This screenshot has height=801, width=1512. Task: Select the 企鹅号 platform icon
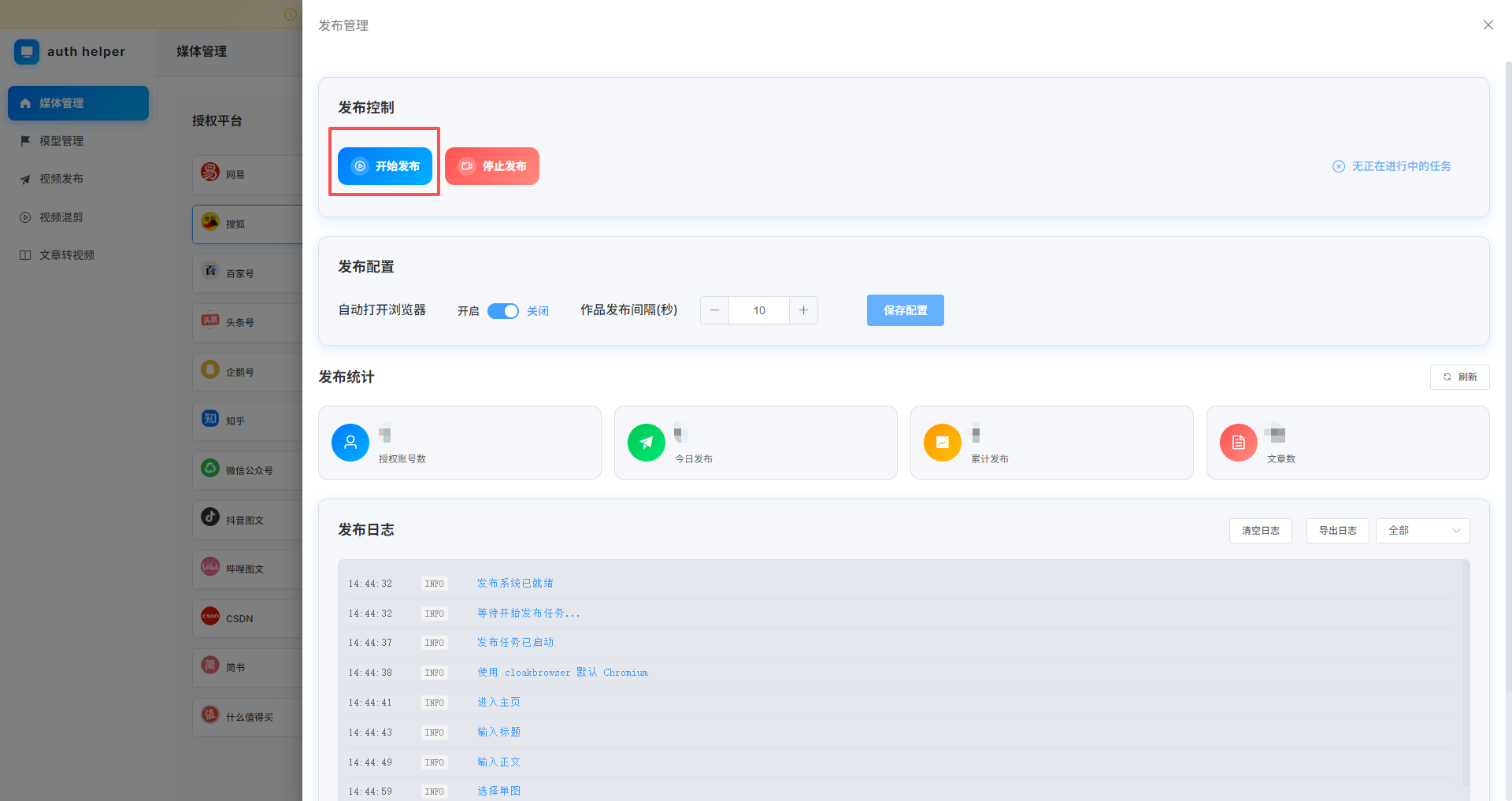pyautogui.click(x=210, y=369)
